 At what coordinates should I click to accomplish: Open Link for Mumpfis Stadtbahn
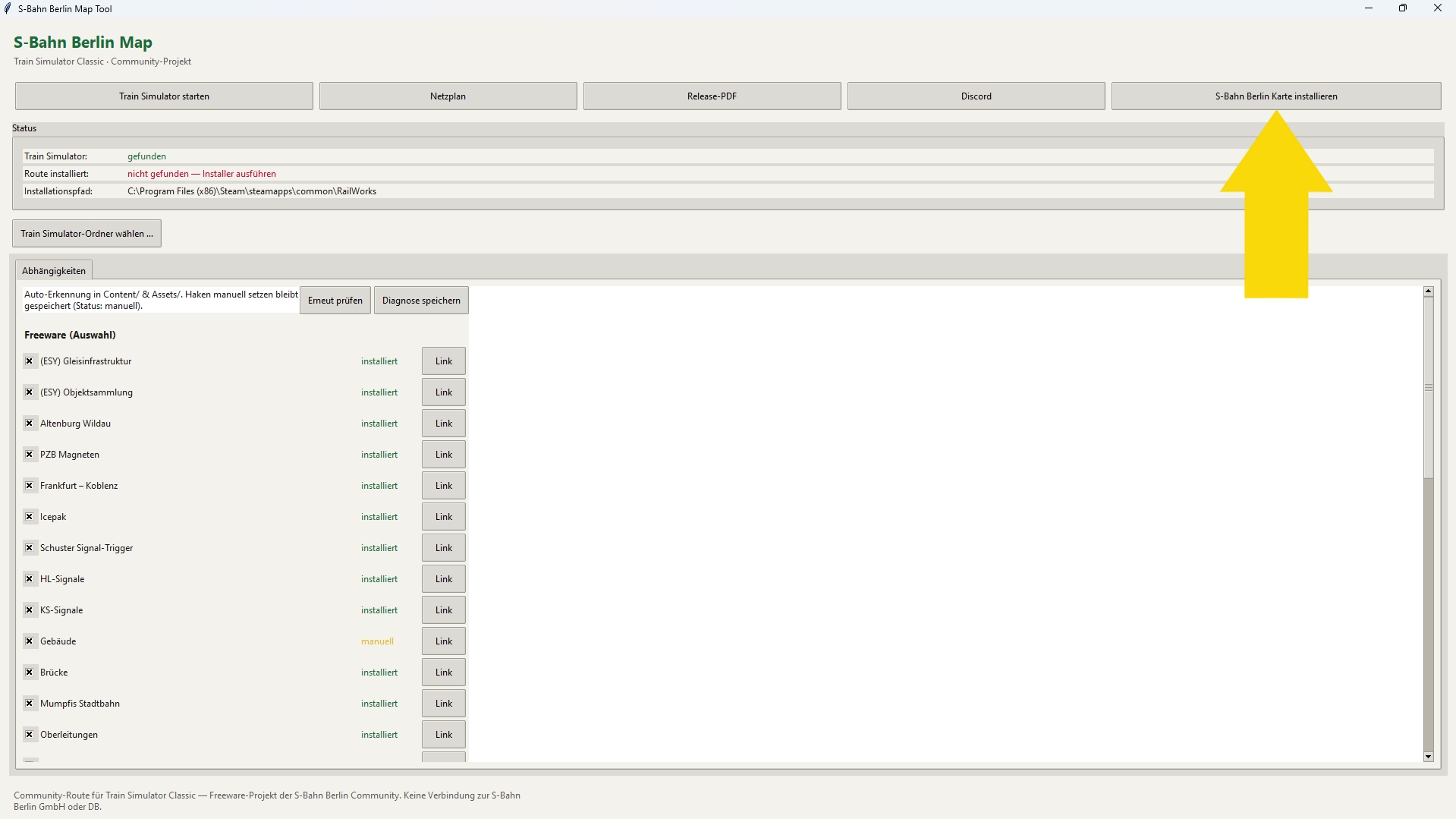point(444,704)
